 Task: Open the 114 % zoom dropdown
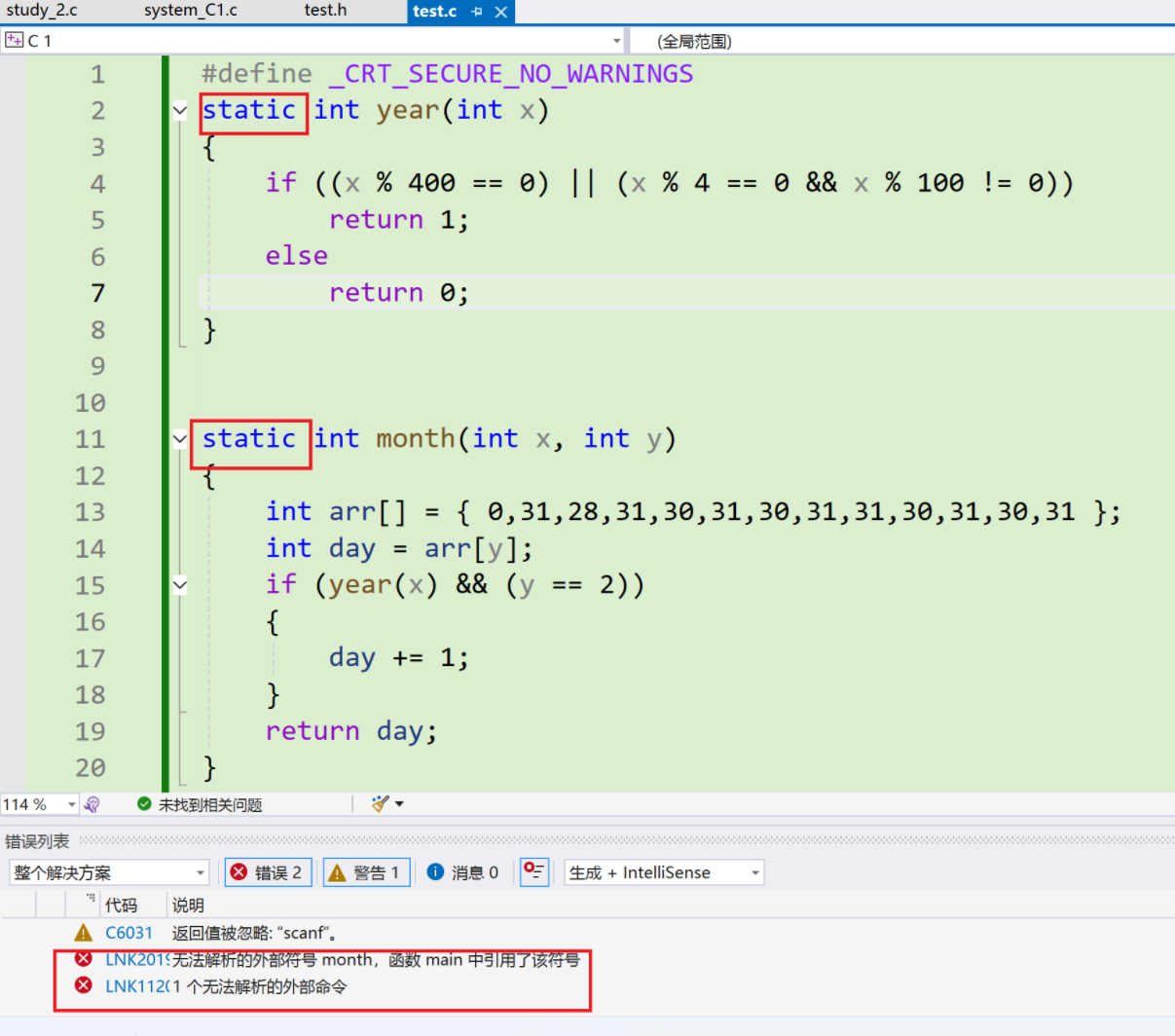tap(71, 804)
